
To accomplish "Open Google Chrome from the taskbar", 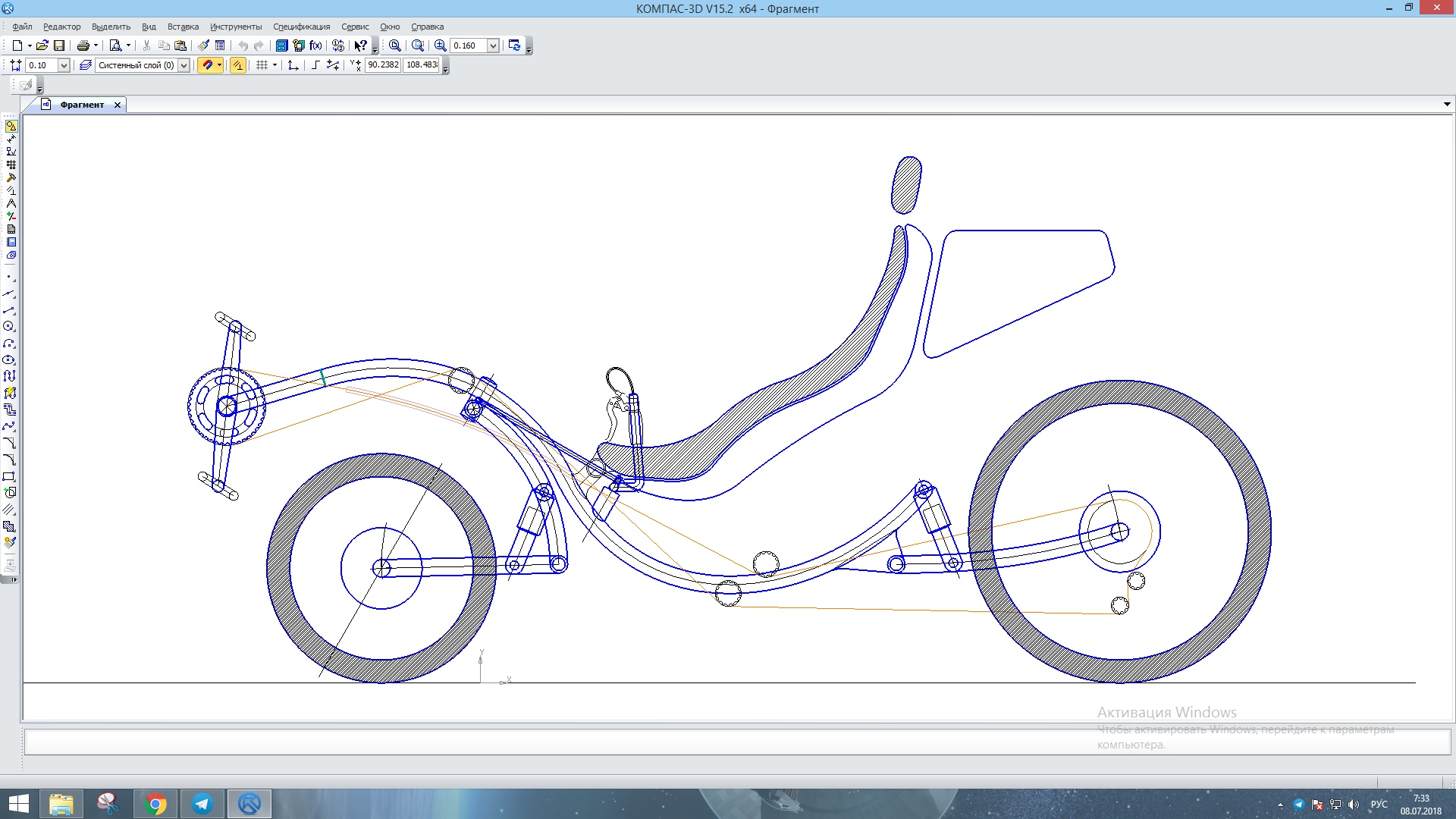I will (x=156, y=804).
